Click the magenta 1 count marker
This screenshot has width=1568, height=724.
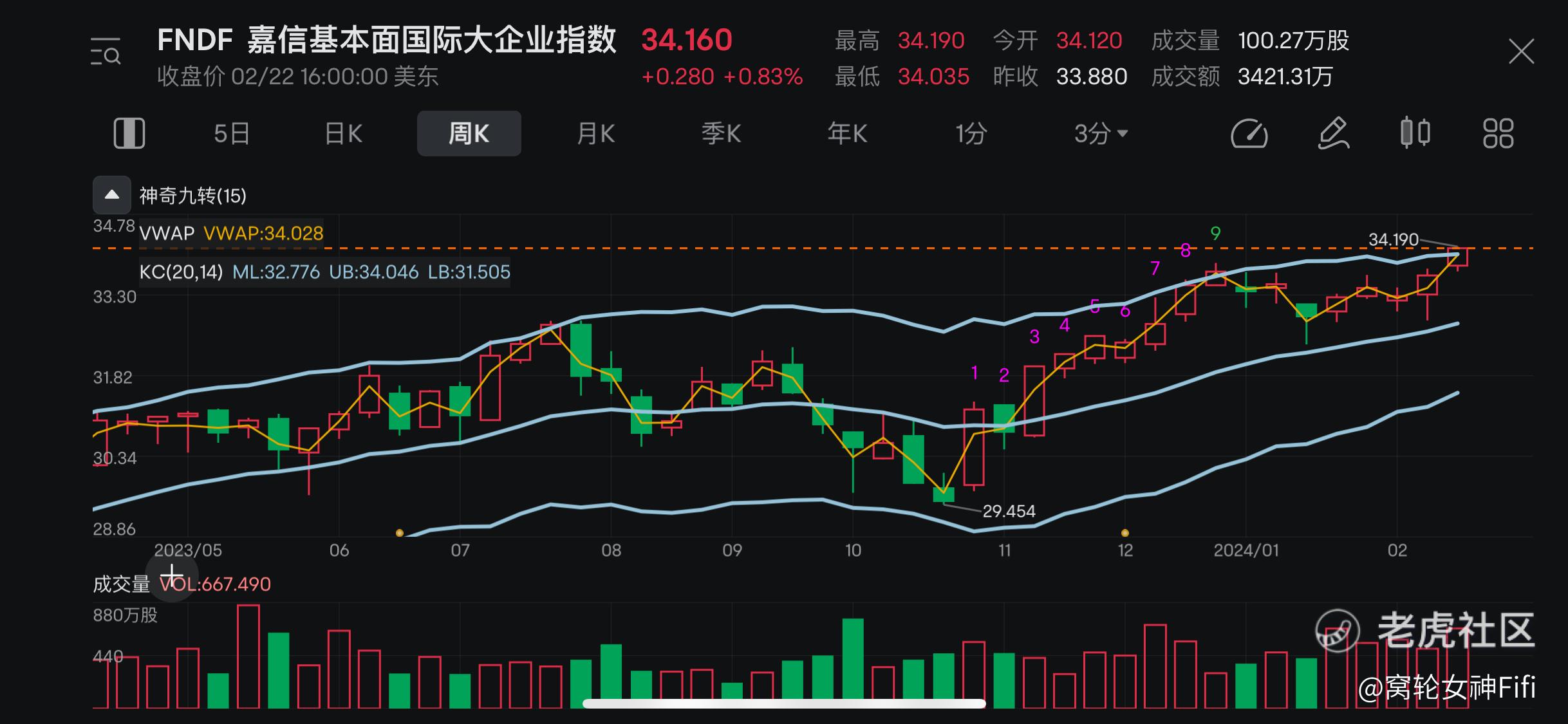pos(975,372)
